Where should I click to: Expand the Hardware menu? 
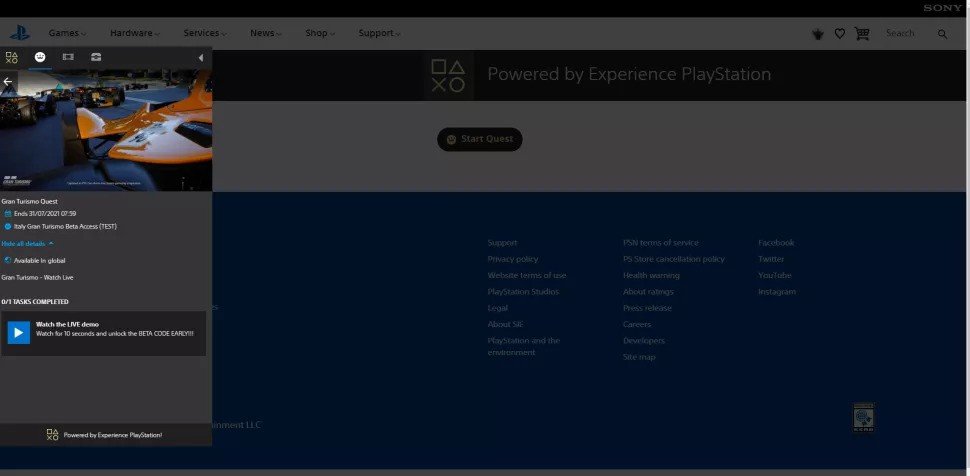point(135,33)
